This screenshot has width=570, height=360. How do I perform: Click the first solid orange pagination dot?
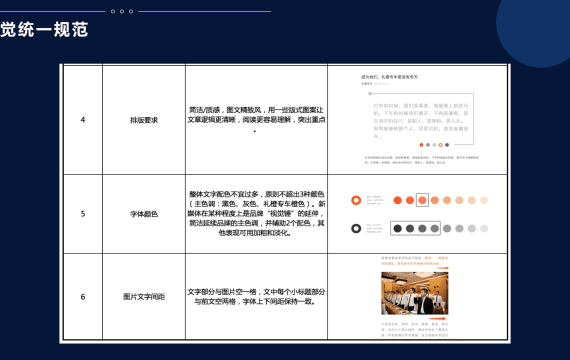[421, 145]
